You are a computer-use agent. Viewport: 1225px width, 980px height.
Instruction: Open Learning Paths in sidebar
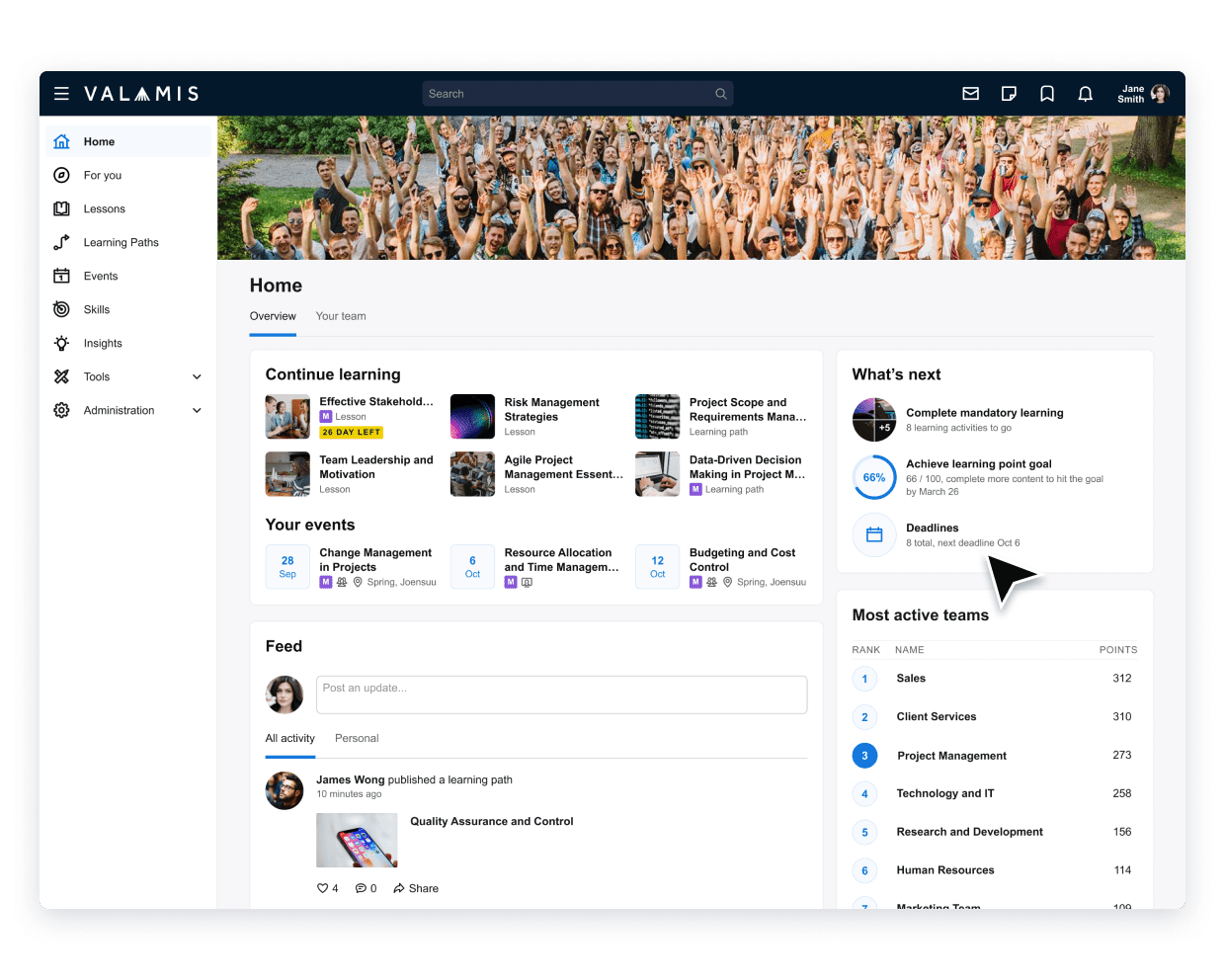(x=122, y=242)
